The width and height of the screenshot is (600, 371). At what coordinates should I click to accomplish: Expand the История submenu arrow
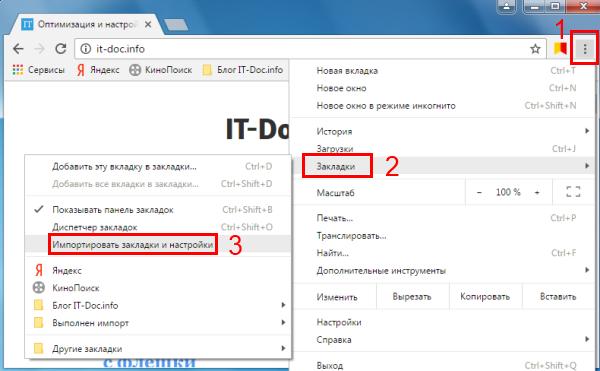pyautogui.click(x=587, y=131)
